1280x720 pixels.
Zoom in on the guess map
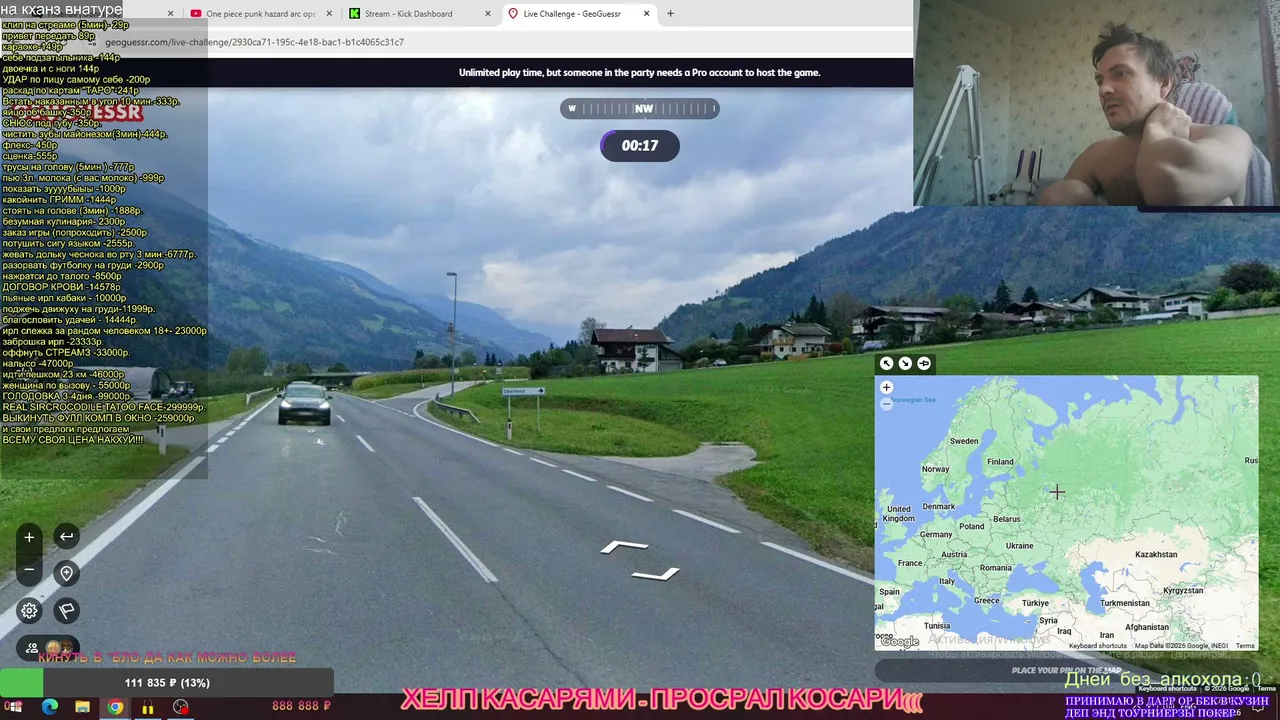click(886, 387)
